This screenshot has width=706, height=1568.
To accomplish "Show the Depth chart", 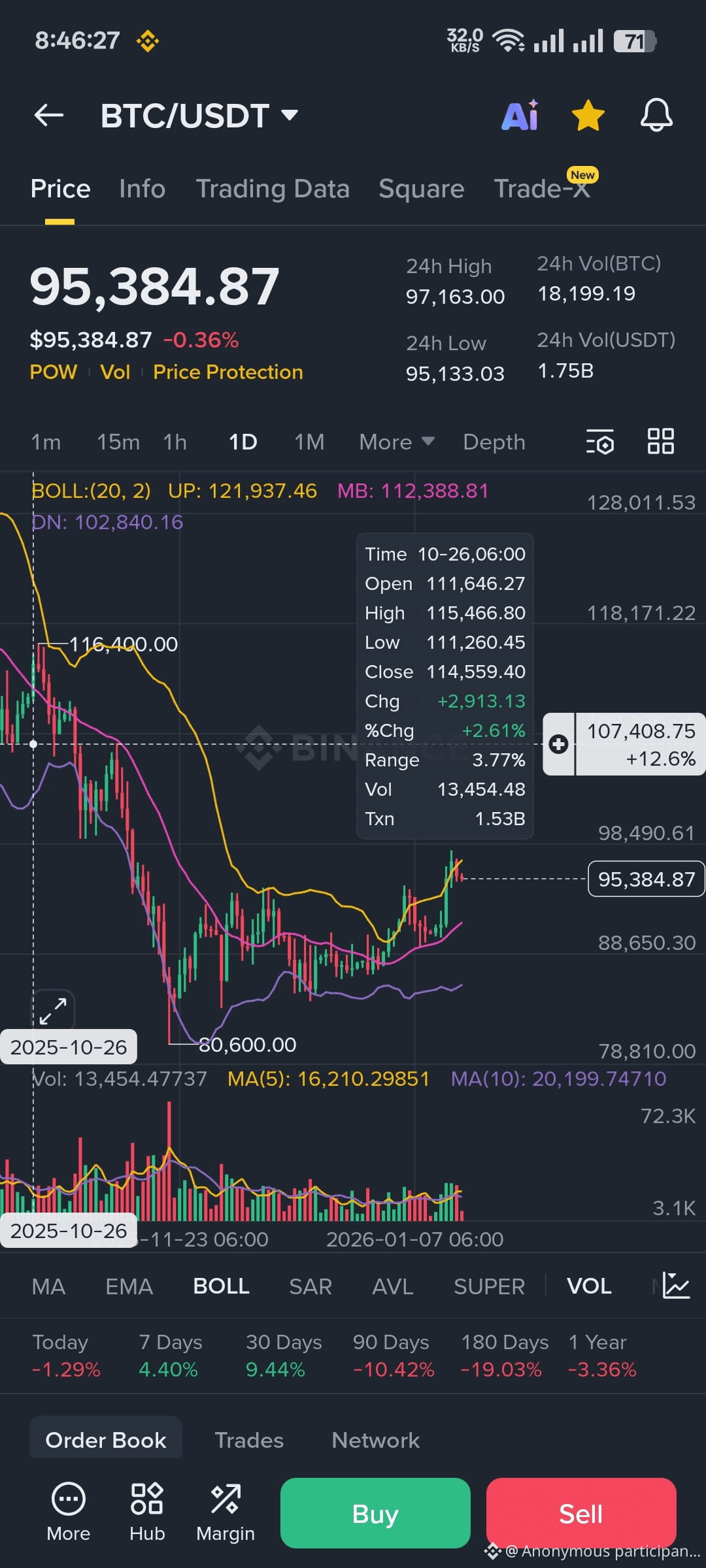I will pyautogui.click(x=494, y=442).
